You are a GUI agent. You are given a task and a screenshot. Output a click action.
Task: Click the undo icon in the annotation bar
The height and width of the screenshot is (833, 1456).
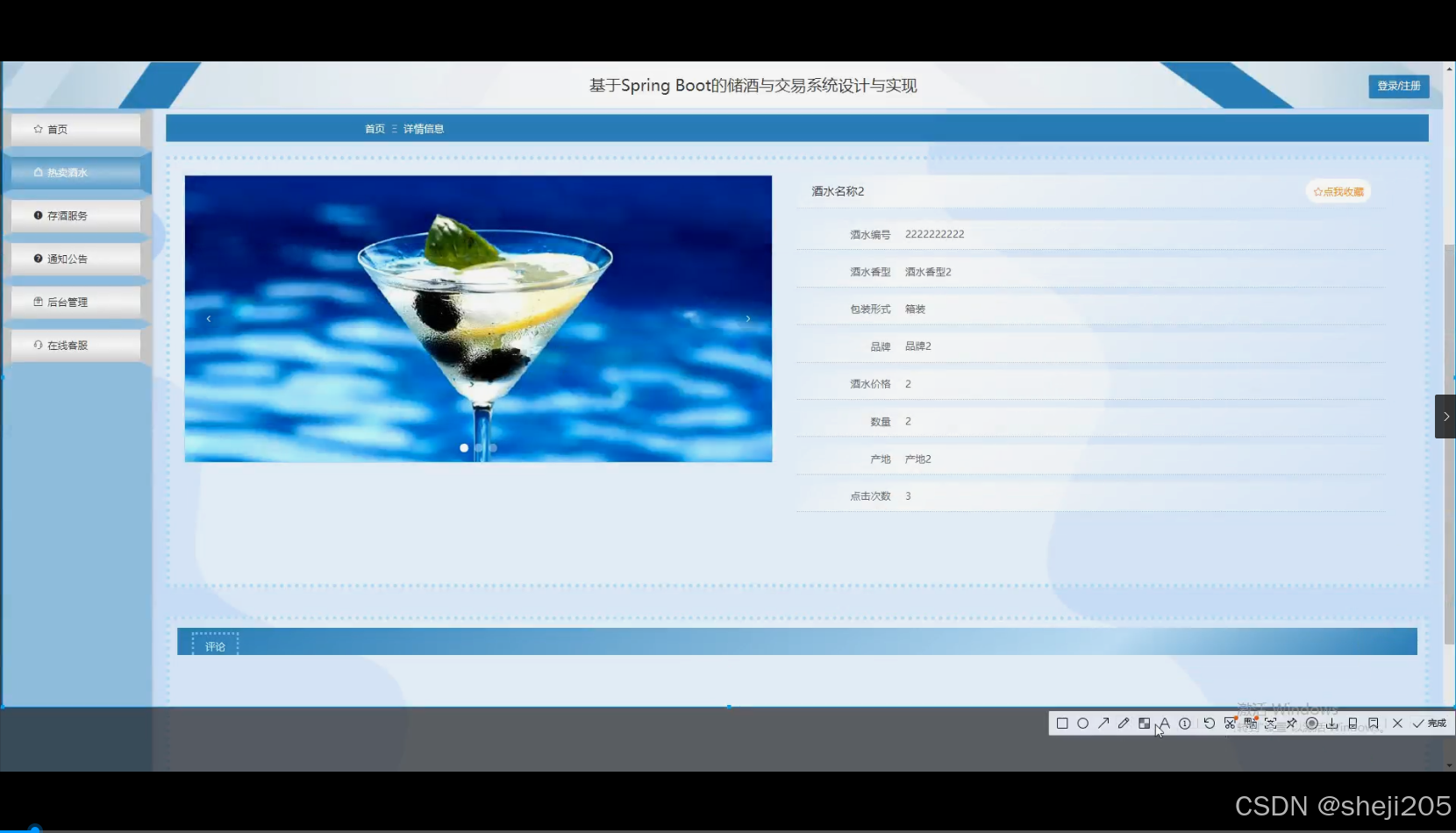1210,723
